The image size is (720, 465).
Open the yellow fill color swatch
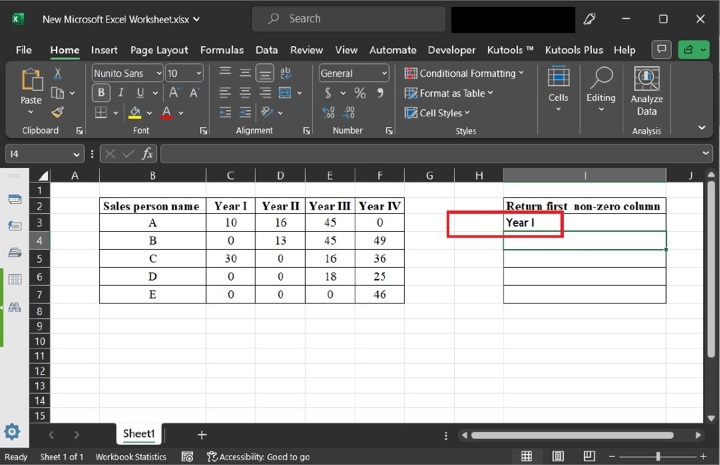[135, 113]
